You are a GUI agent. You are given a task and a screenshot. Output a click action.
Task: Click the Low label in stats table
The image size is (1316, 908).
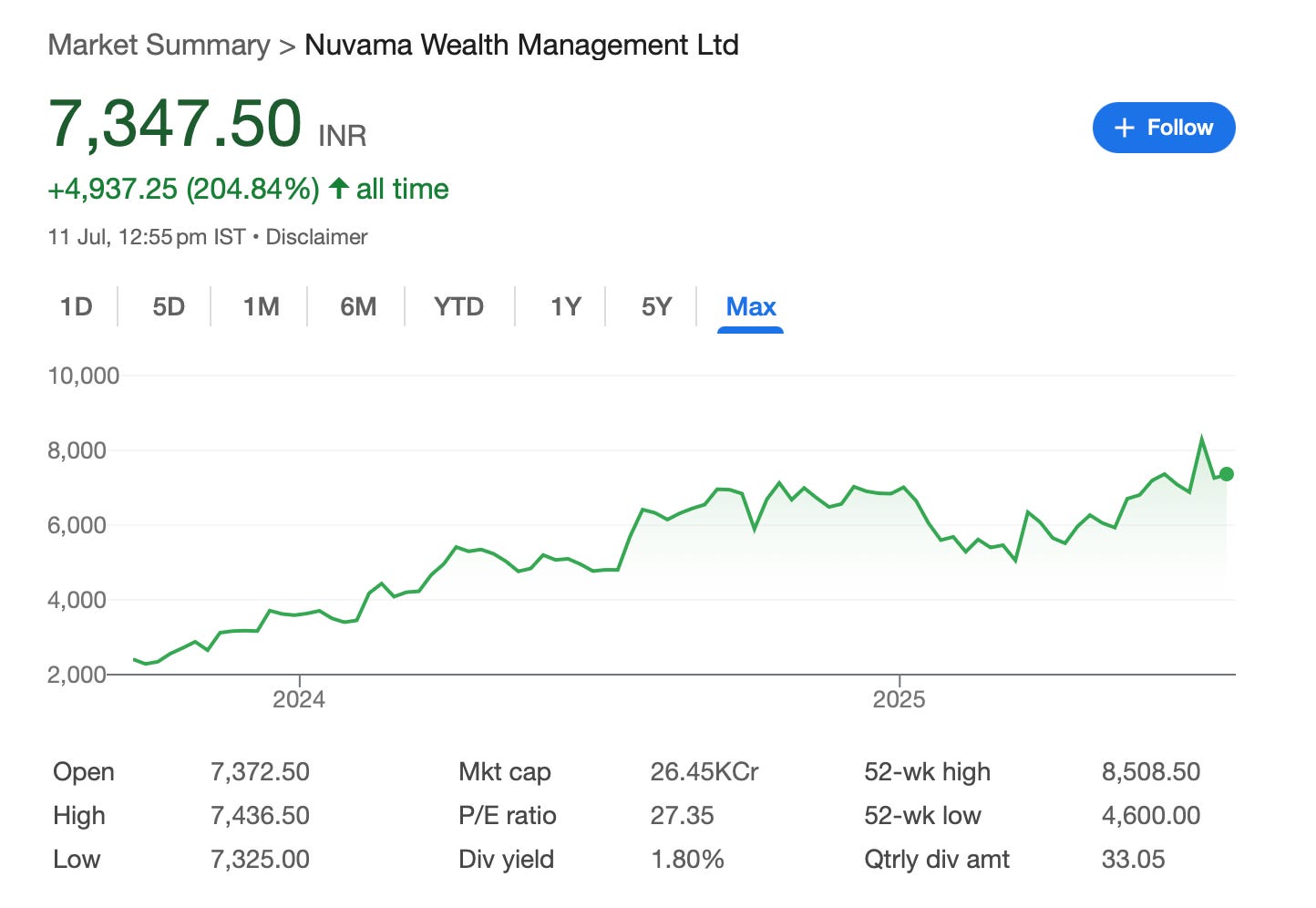click(x=77, y=859)
